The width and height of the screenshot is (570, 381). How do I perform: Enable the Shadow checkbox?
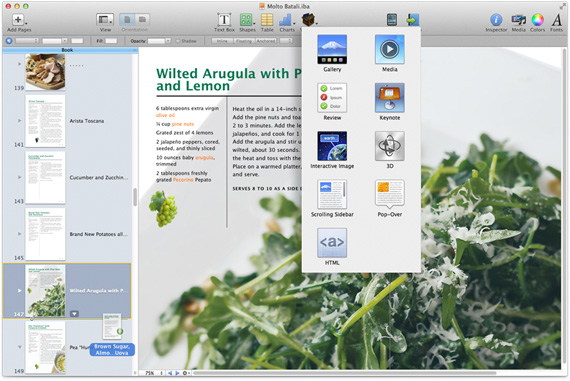click(x=178, y=41)
